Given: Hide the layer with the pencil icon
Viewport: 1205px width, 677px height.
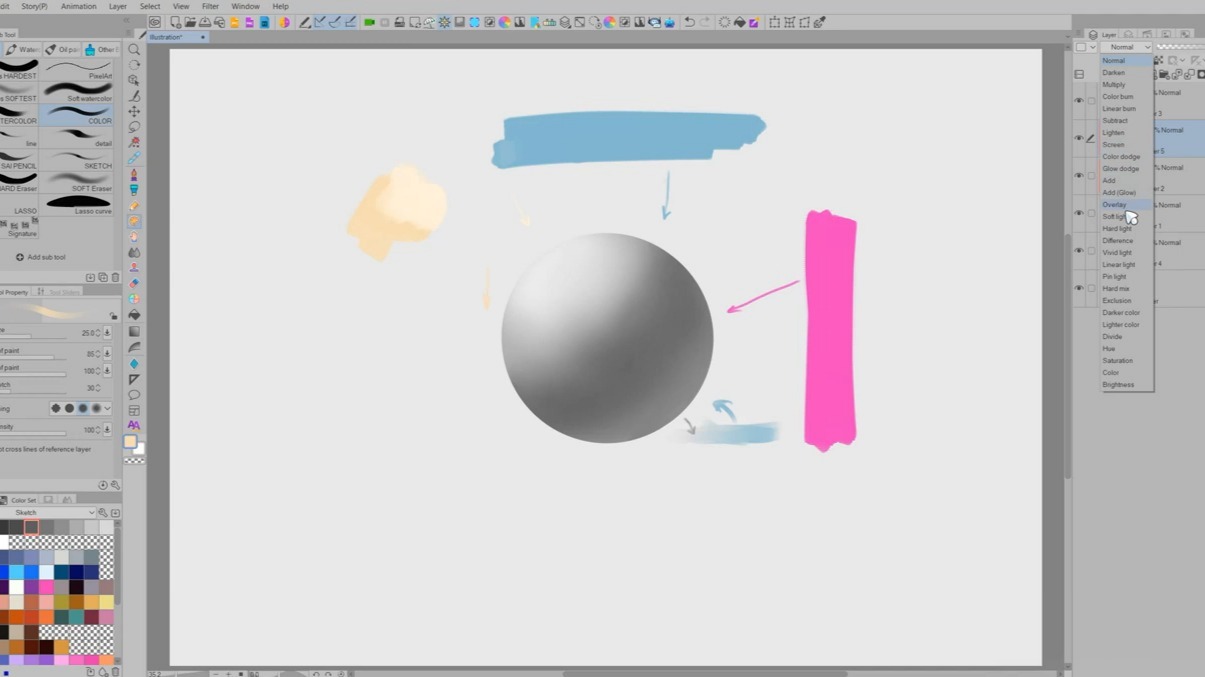Looking at the screenshot, I should 1078,138.
